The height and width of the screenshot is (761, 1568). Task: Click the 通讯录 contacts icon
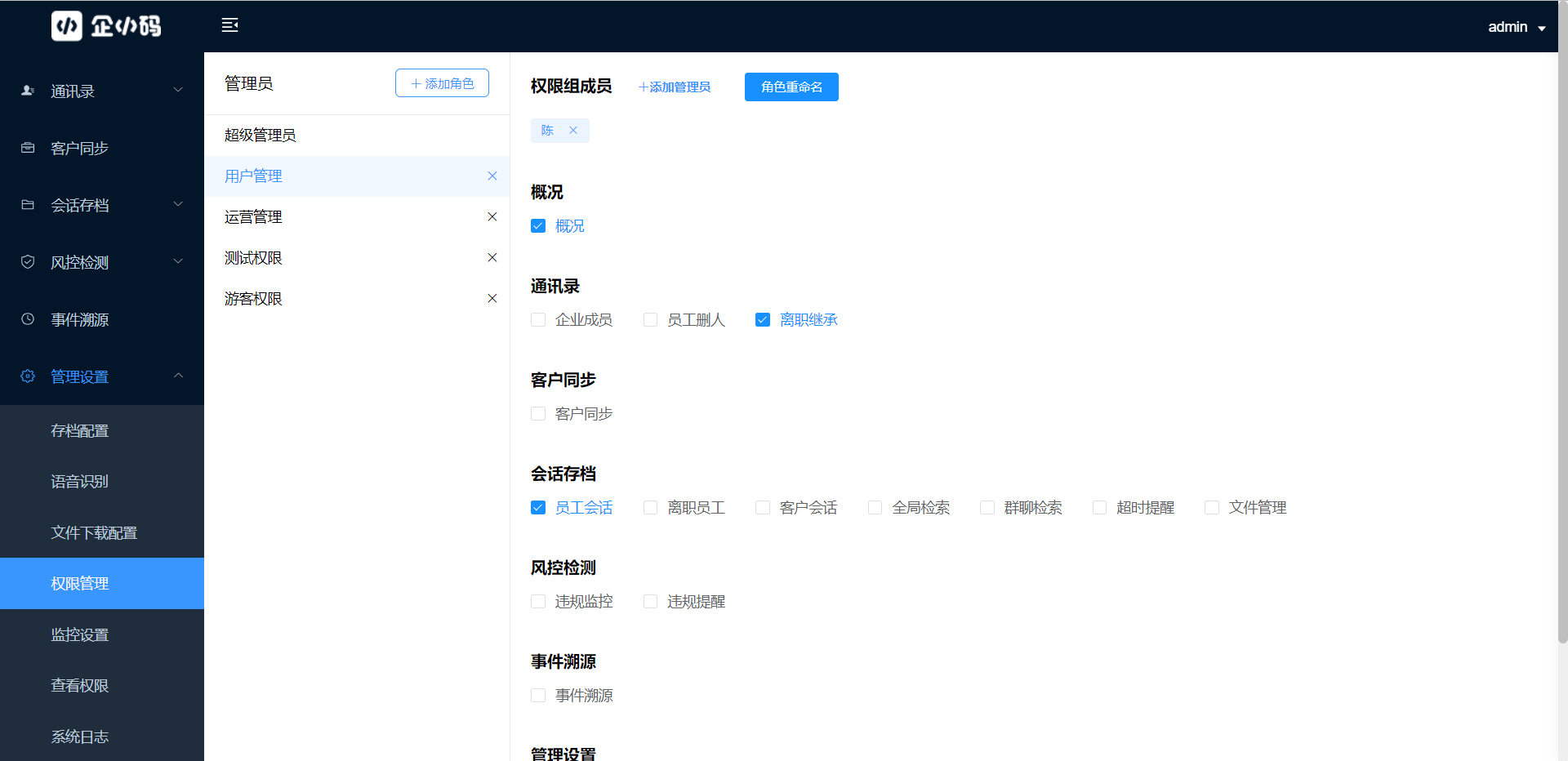(x=28, y=91)
